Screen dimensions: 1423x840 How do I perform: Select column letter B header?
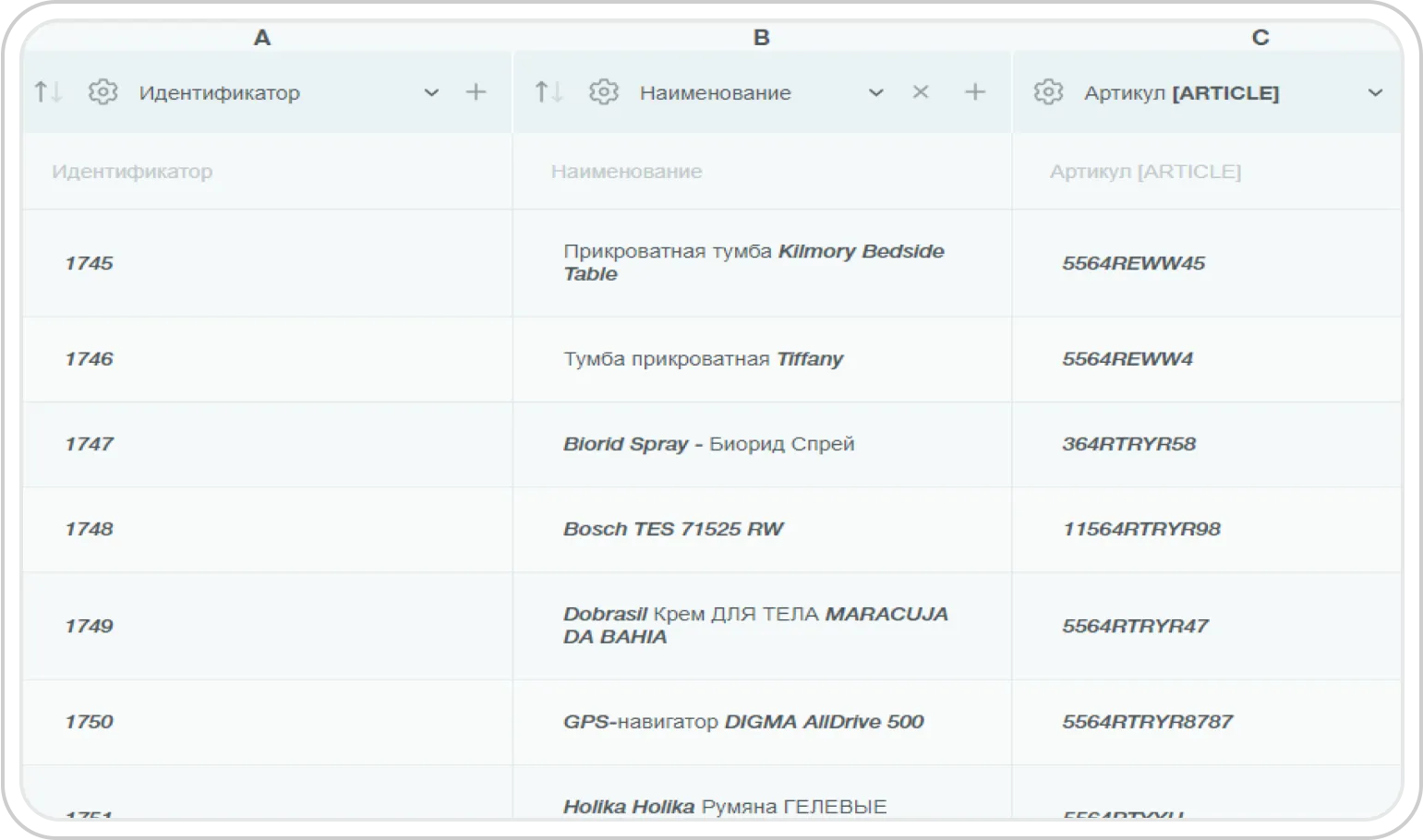(761, 37)
